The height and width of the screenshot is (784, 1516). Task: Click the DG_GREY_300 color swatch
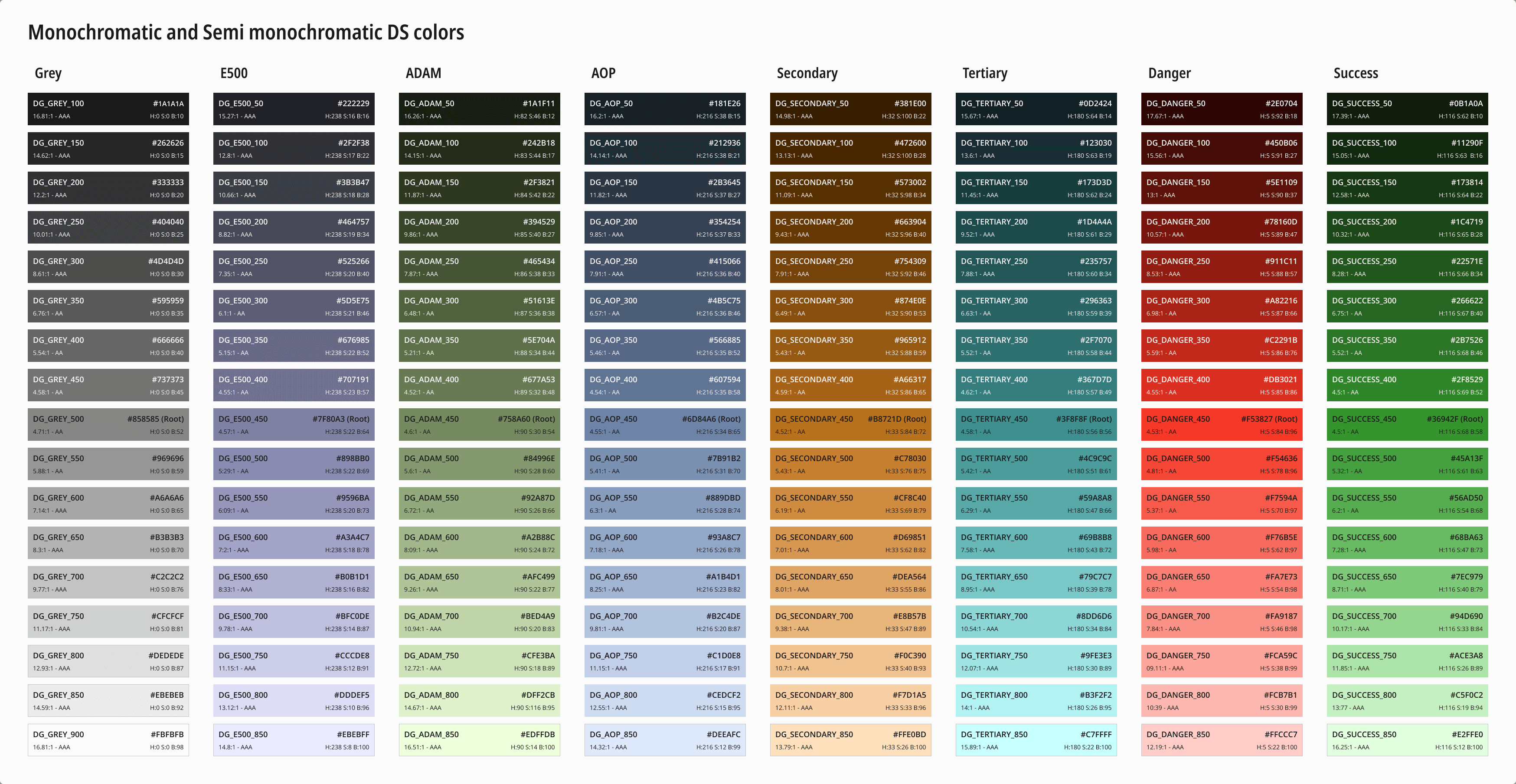coord(108,267)
